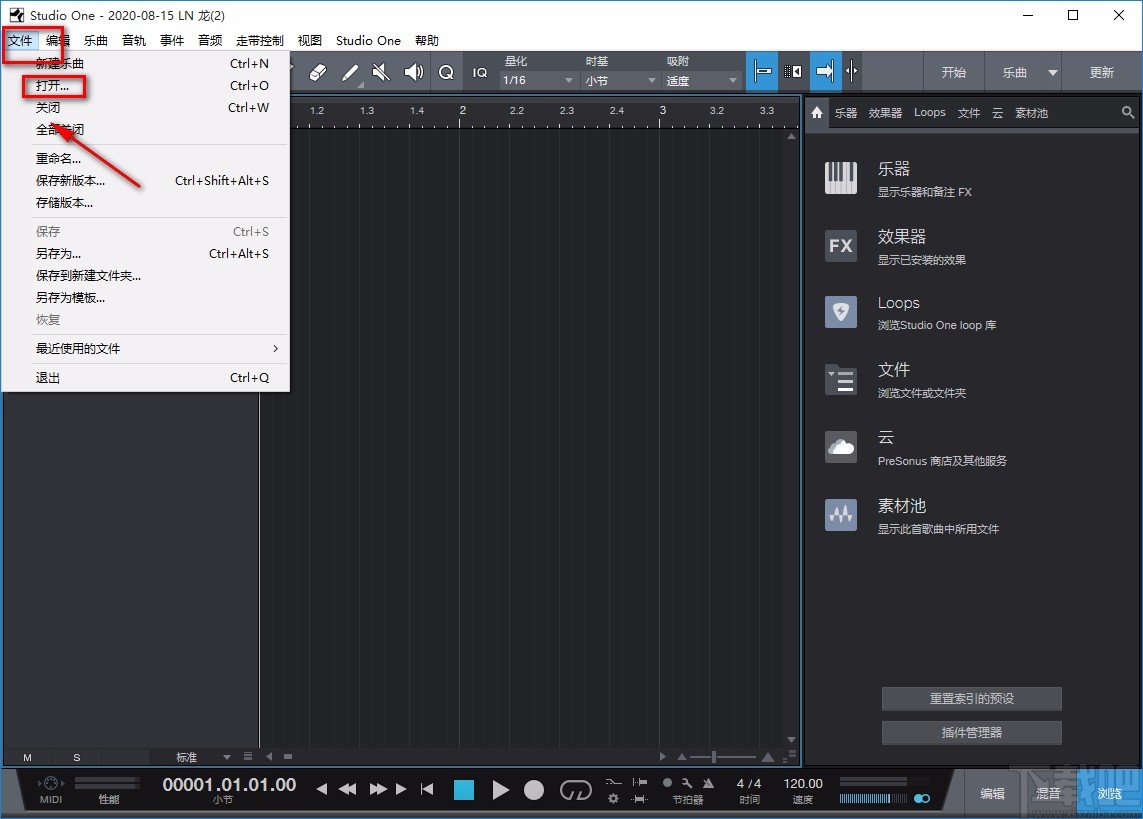This screenshot has width=1143, height=819.
Task: Click the 更新 update button
Action: pyautogui.click(x=1101, y=72)
